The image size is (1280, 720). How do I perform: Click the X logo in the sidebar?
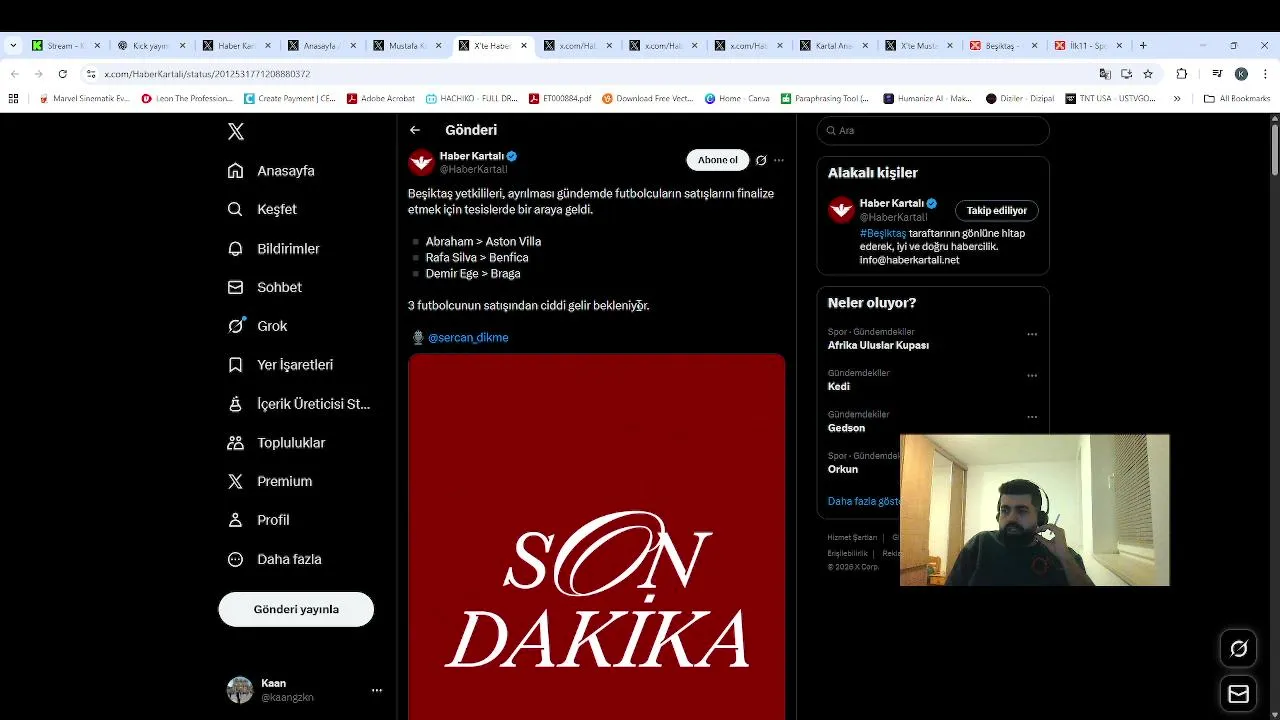click(236, 131)
